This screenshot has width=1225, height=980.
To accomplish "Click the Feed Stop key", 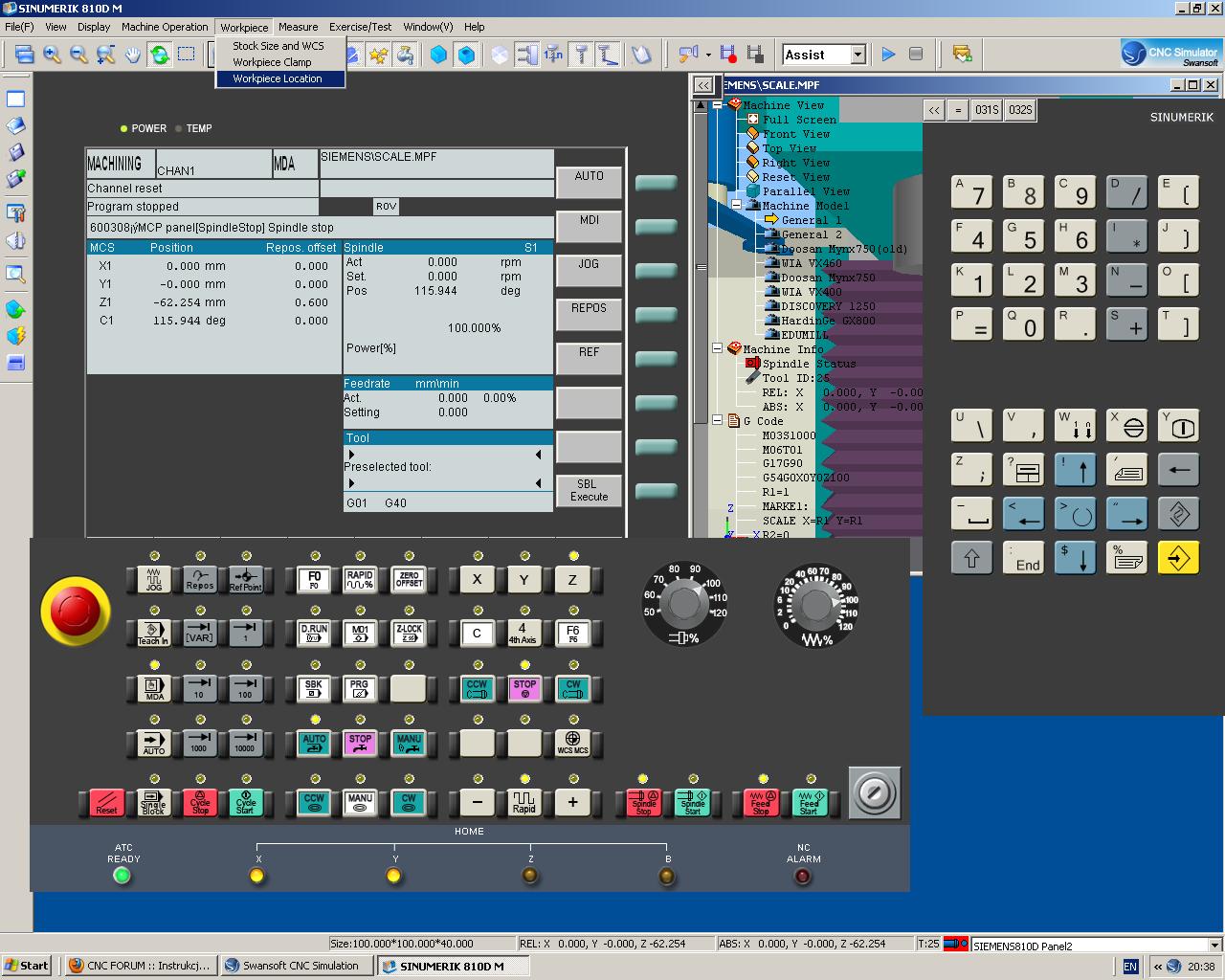I will coord(761,802).
